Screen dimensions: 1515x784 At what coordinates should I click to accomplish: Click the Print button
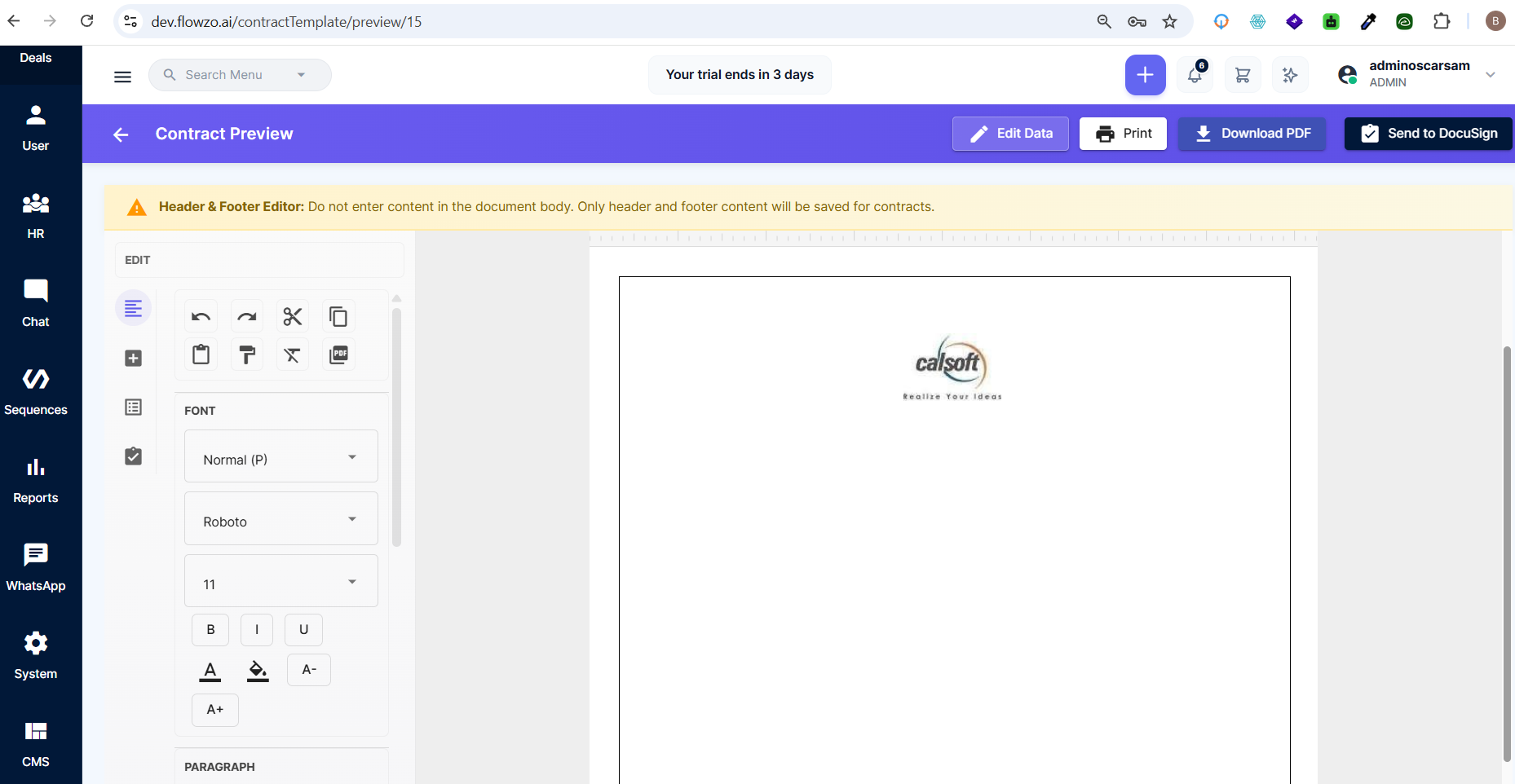coord(1123,134)
